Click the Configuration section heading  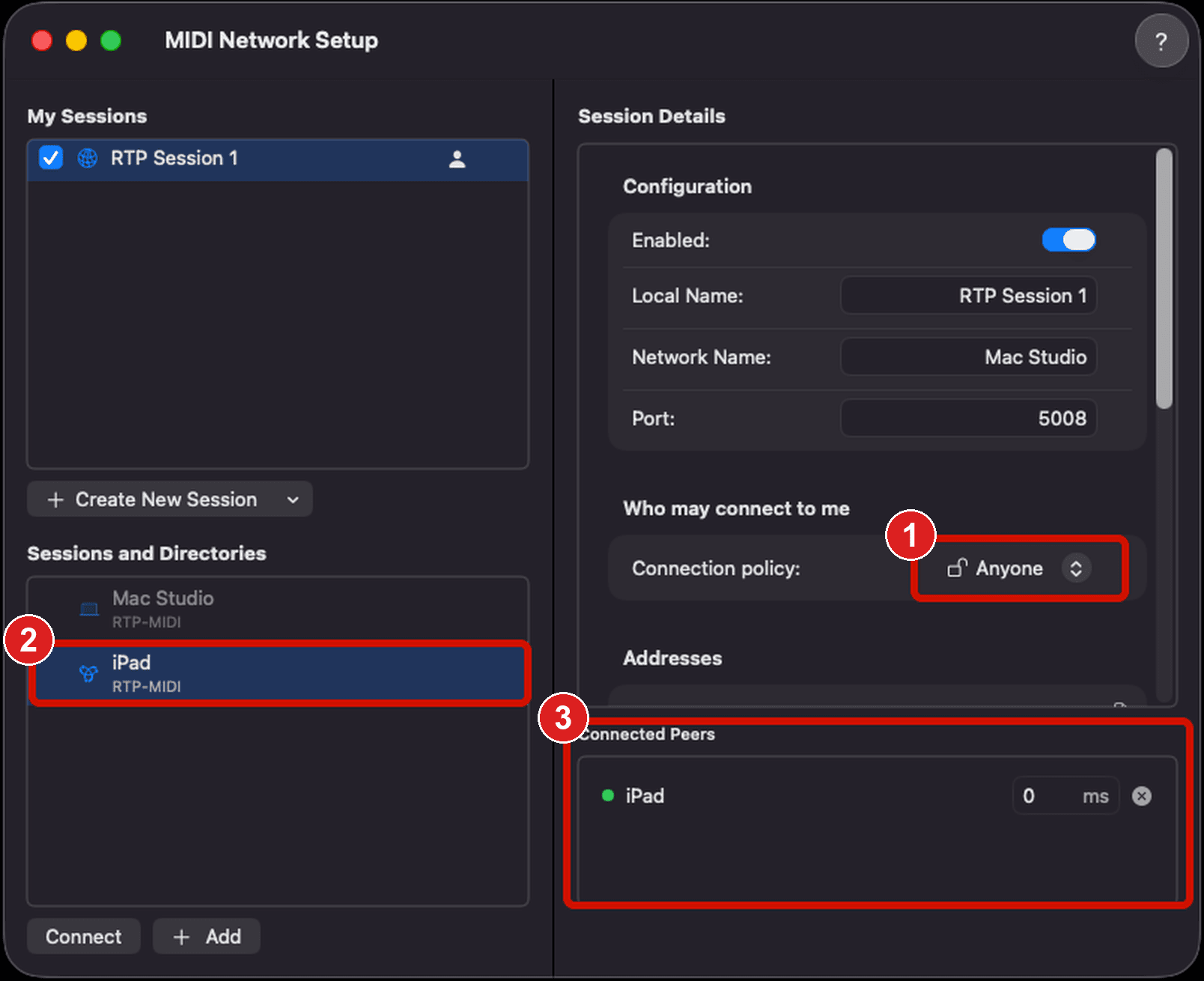(x=687, y=186)
